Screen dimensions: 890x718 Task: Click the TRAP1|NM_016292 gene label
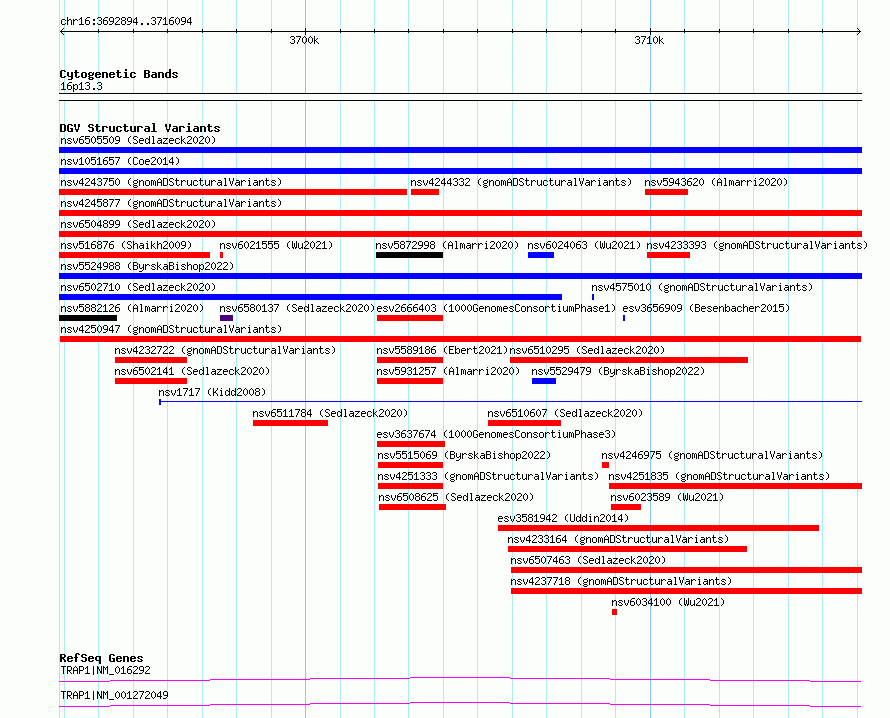(x=105, y=670)
